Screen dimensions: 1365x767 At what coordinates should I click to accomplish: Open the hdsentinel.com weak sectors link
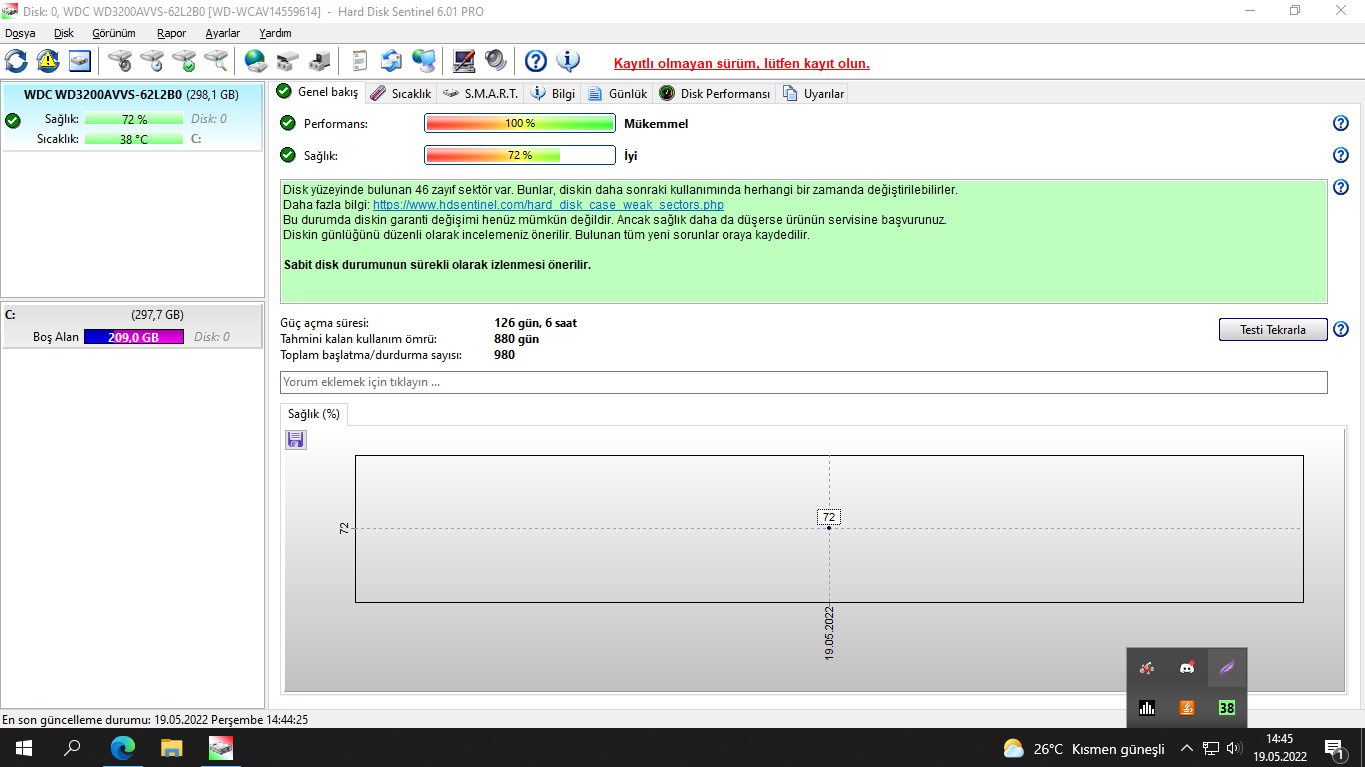pos(548,205)
